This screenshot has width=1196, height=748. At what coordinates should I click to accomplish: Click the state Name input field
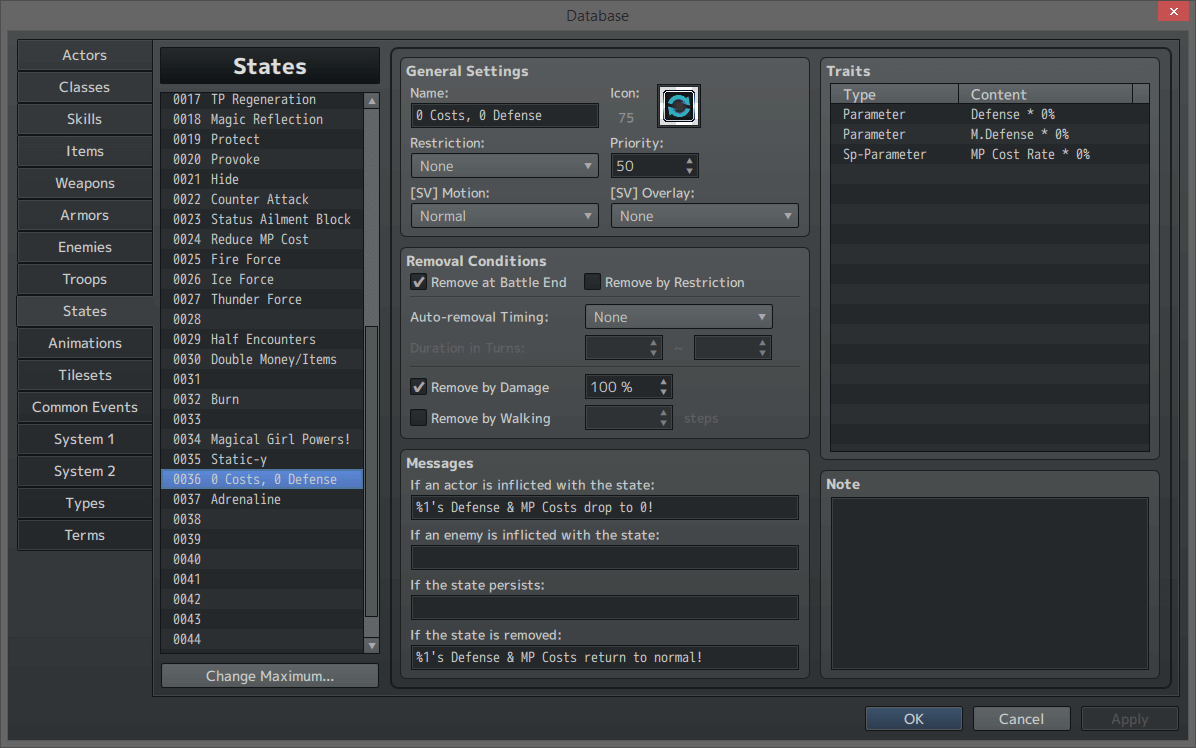tap(504, 115)
